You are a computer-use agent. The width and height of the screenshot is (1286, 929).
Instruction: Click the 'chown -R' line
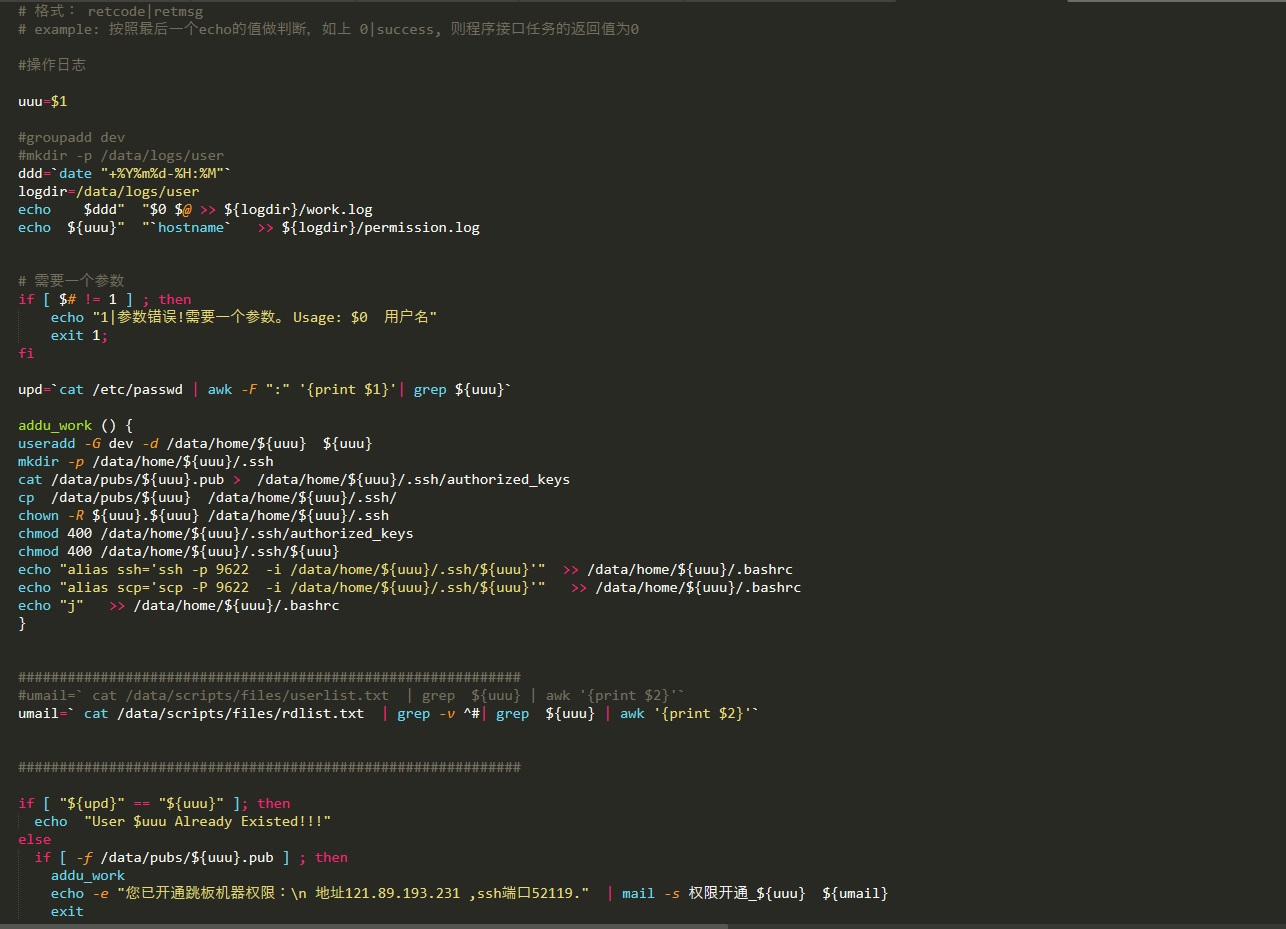coord(204,515)
